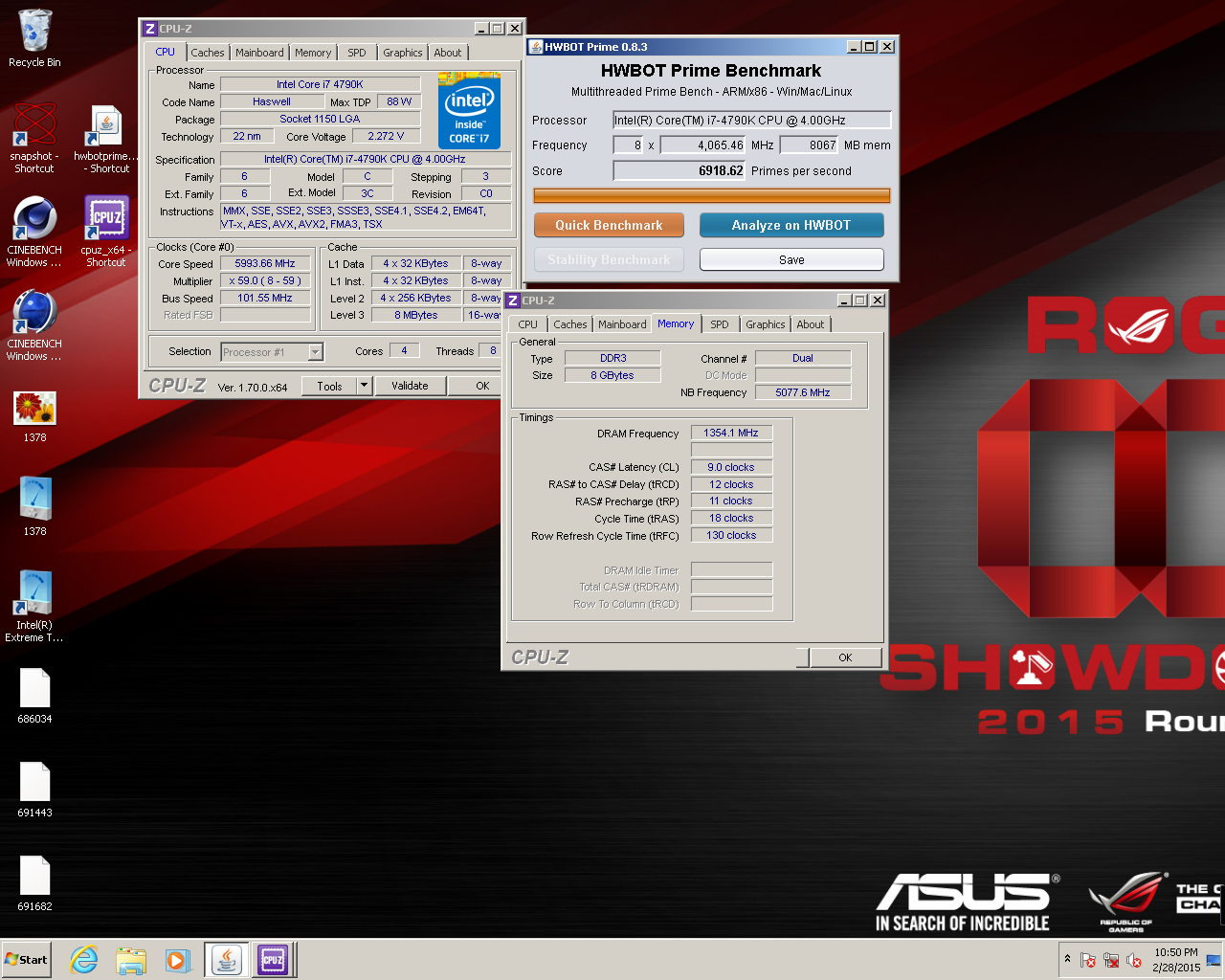Open the About tab in the top CPU-Z window

447,53
